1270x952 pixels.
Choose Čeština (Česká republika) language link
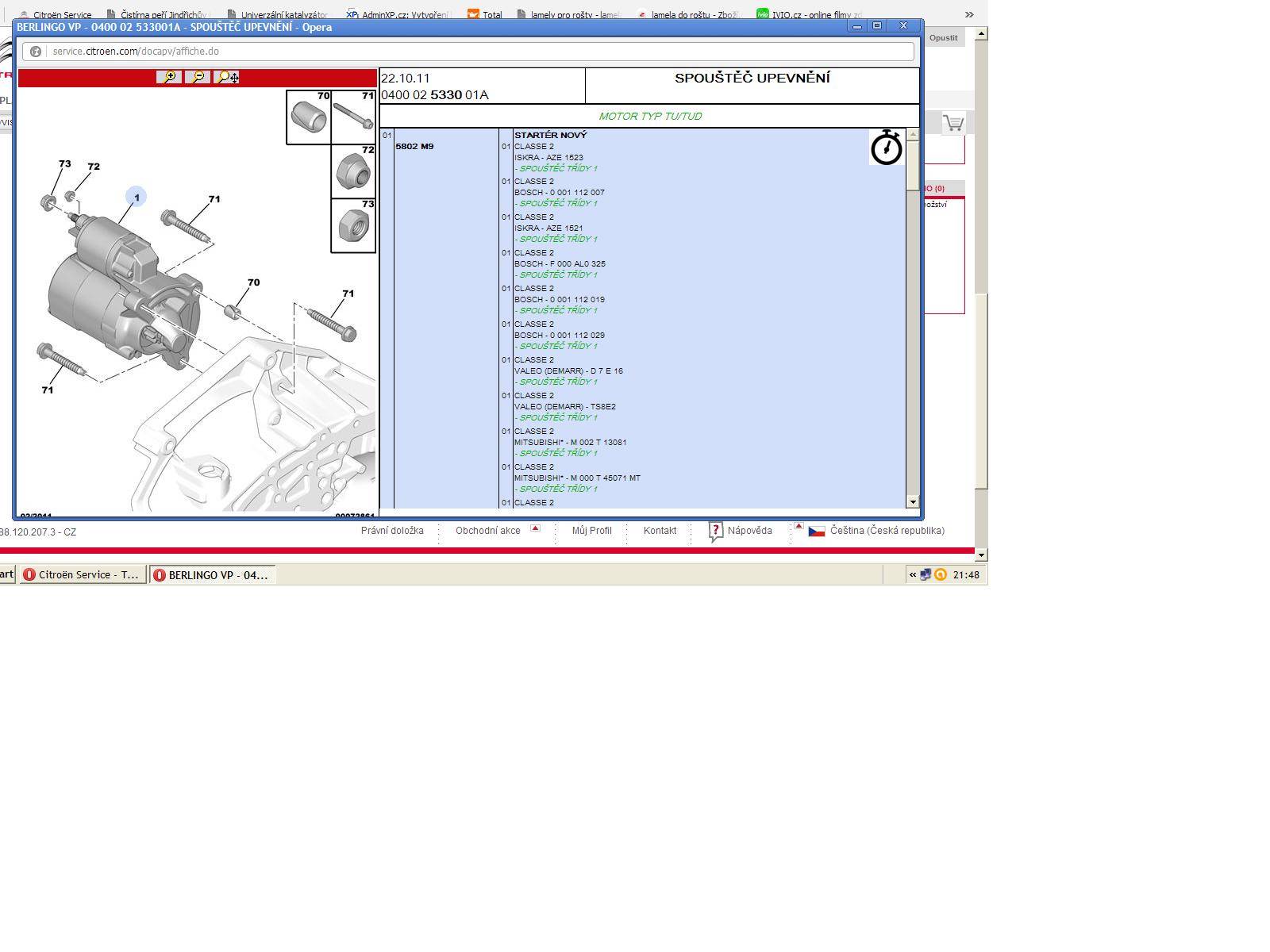pos(887,531)
